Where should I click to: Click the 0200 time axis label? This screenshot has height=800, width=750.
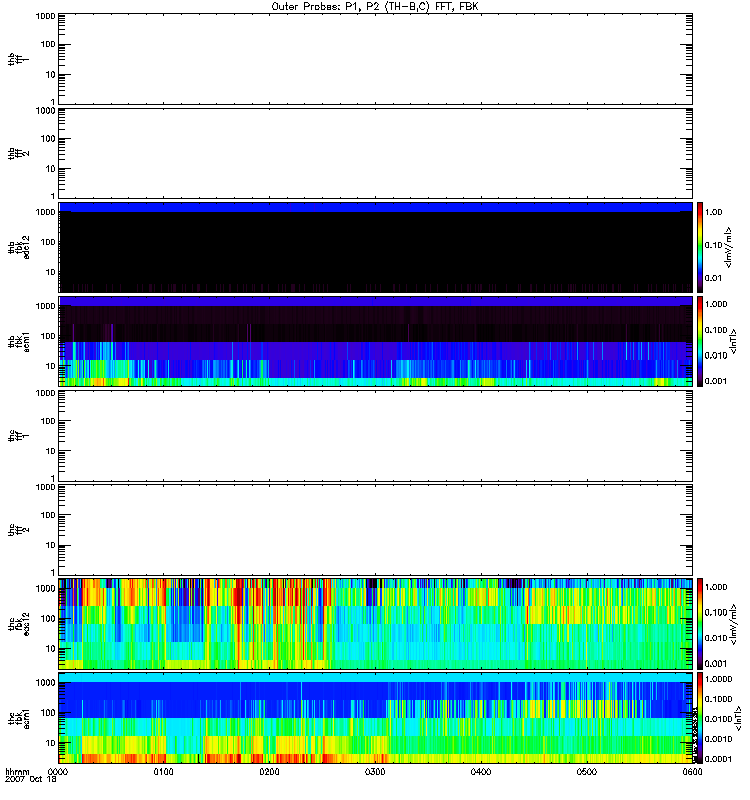[x=269, y=773]
